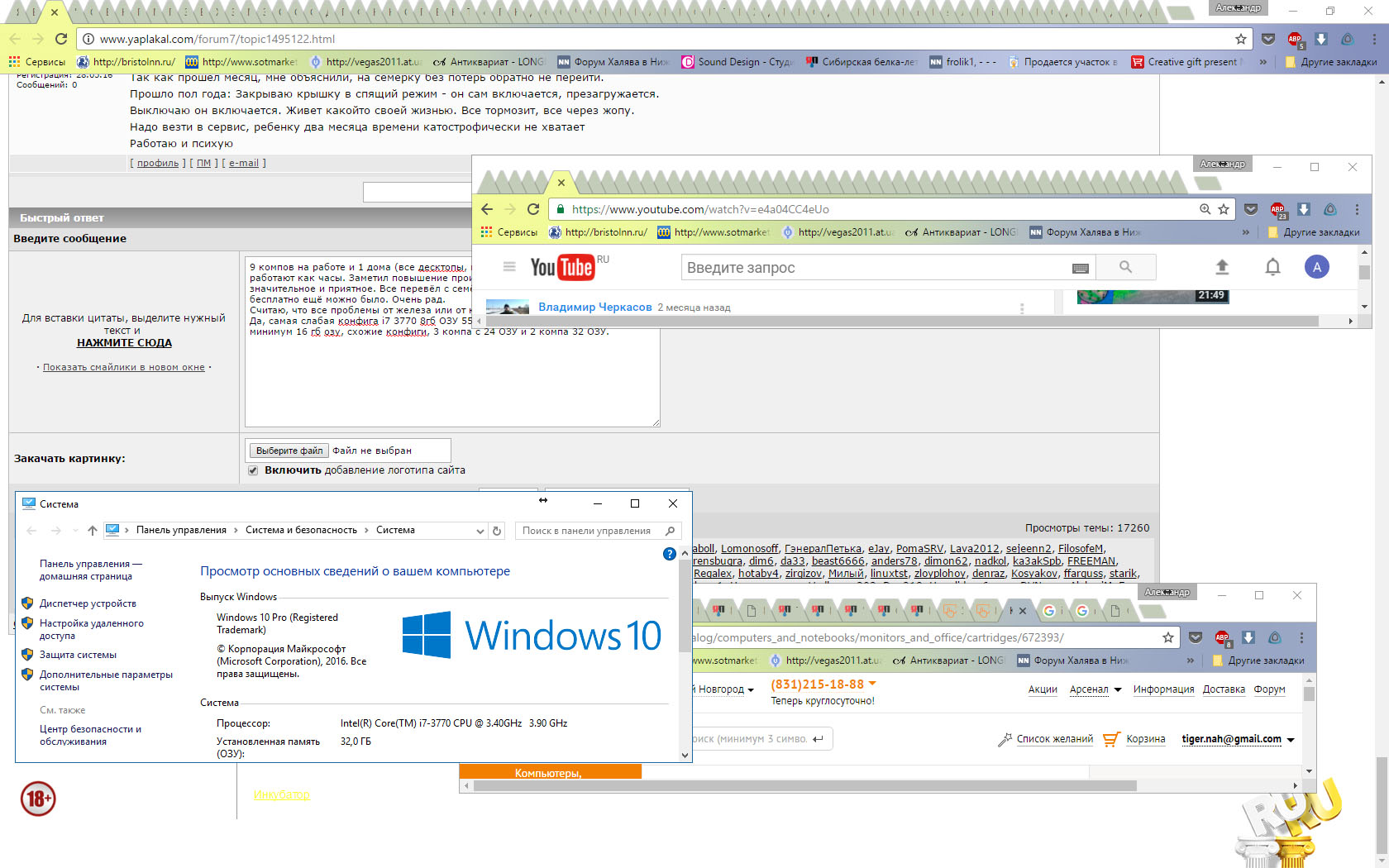Open Диспетчер устройств

(88, 603)
